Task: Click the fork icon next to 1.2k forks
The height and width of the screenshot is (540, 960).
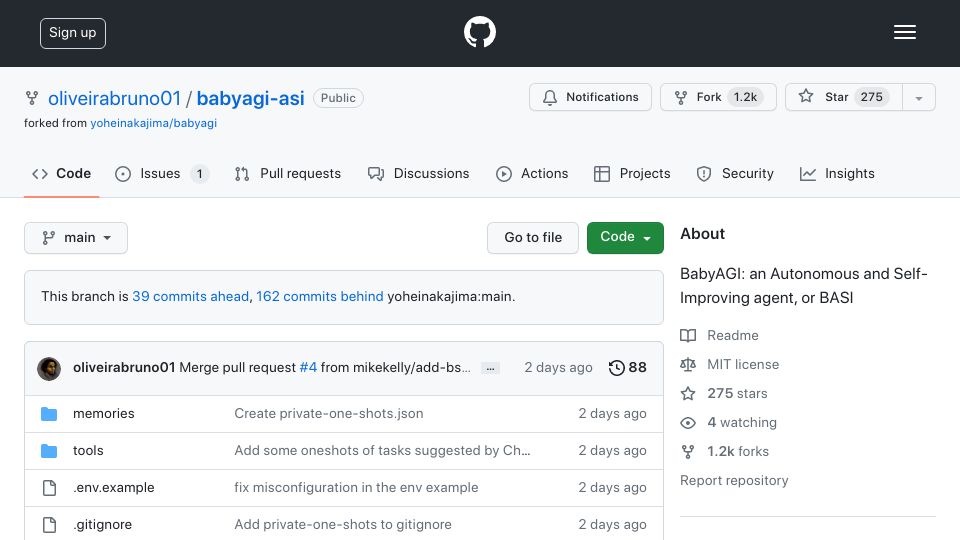Action: pyautogui.click(x=688, y=452)
